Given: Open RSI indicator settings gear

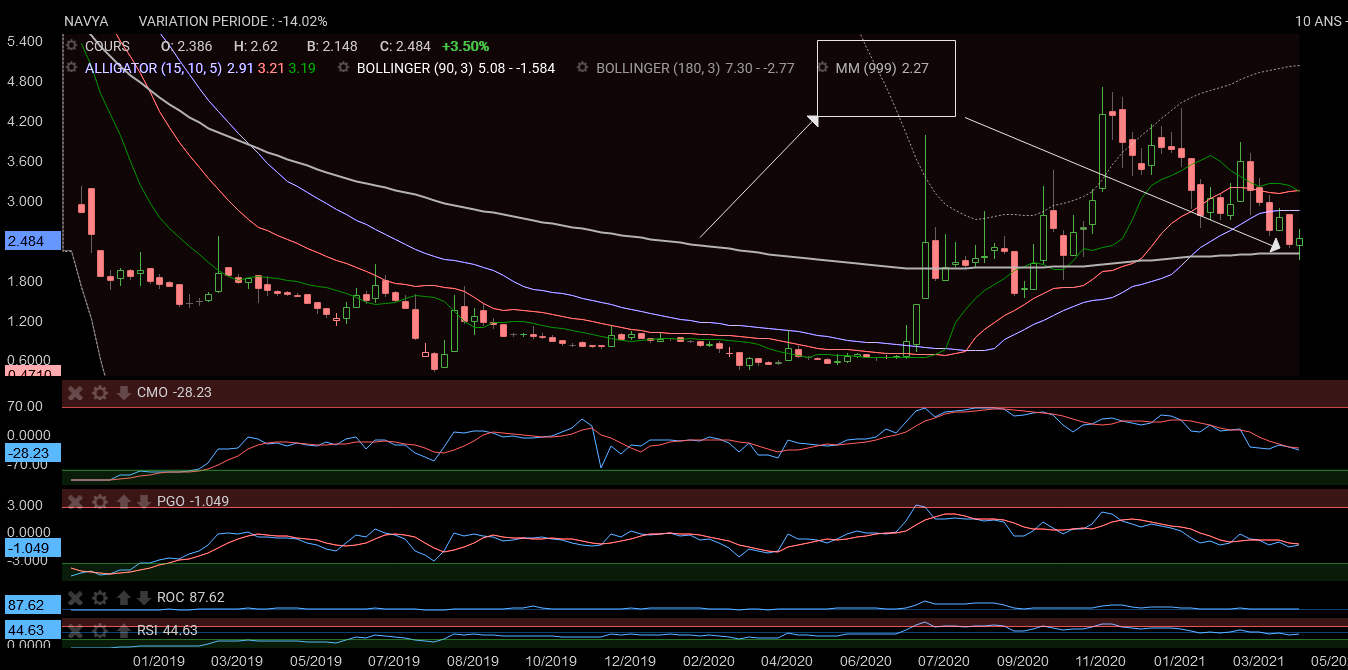Looking at the screenshot, I should tap(99, 630).
